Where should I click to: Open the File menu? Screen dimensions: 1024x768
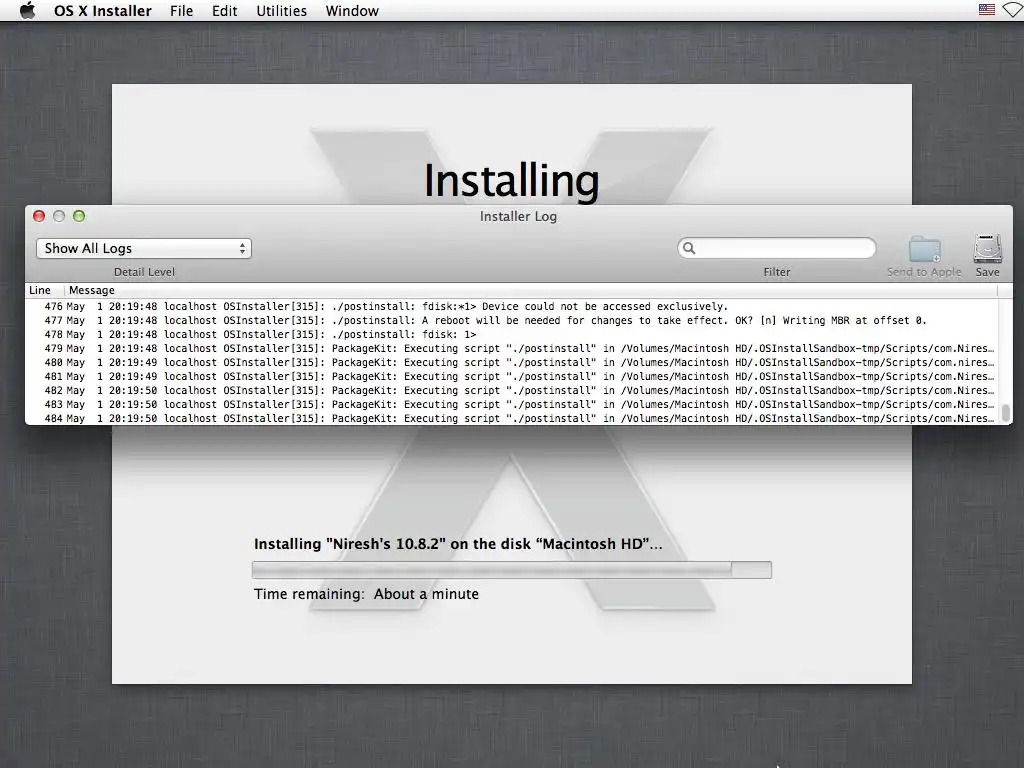181,11
